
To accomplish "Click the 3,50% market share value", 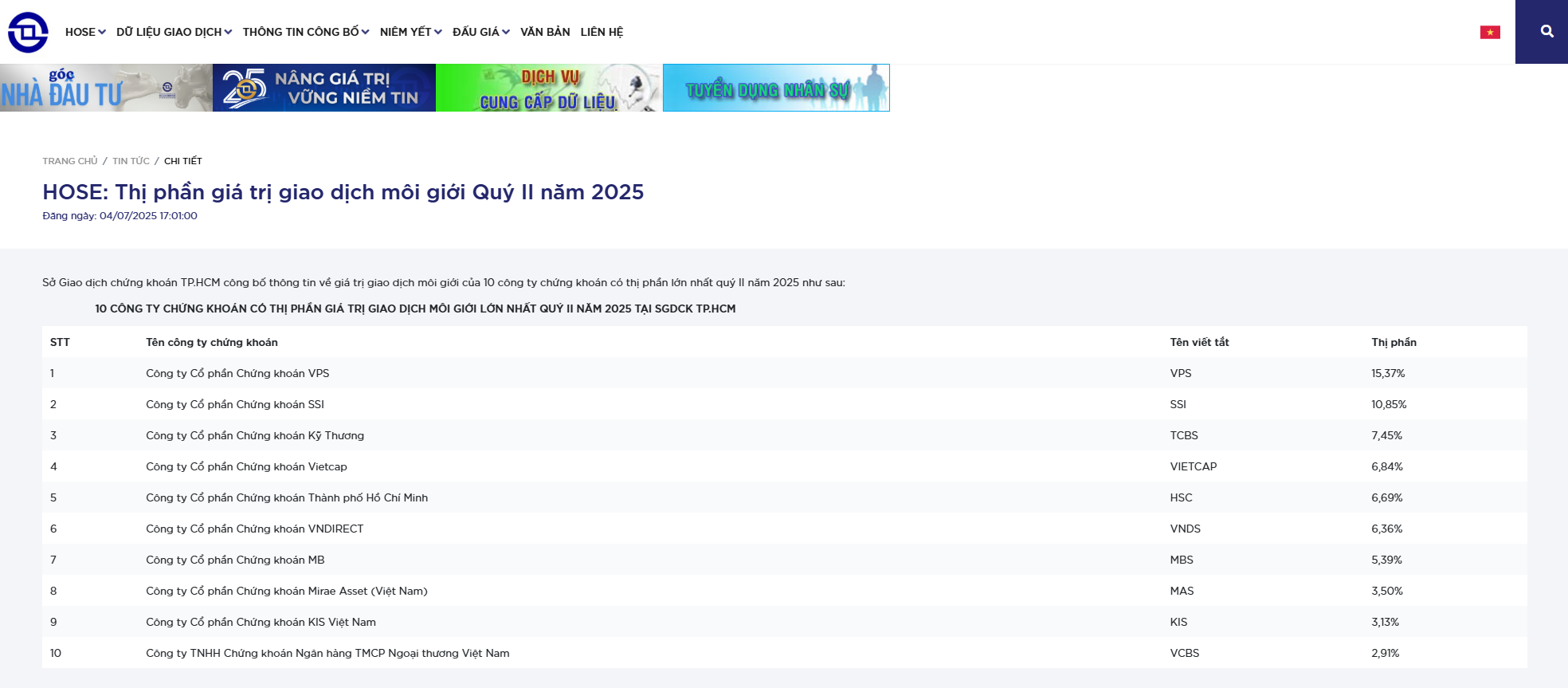I will click(x=1387, y=591).
